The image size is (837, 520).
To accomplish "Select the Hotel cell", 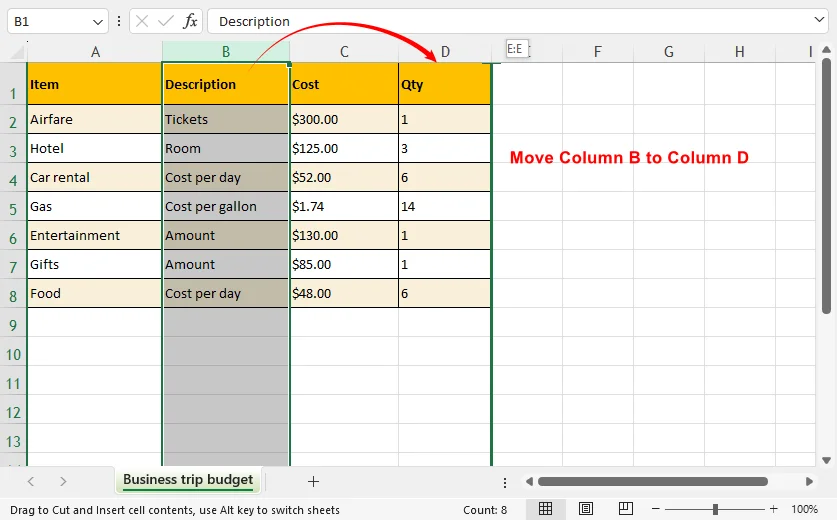I will [x=94, y=148].
